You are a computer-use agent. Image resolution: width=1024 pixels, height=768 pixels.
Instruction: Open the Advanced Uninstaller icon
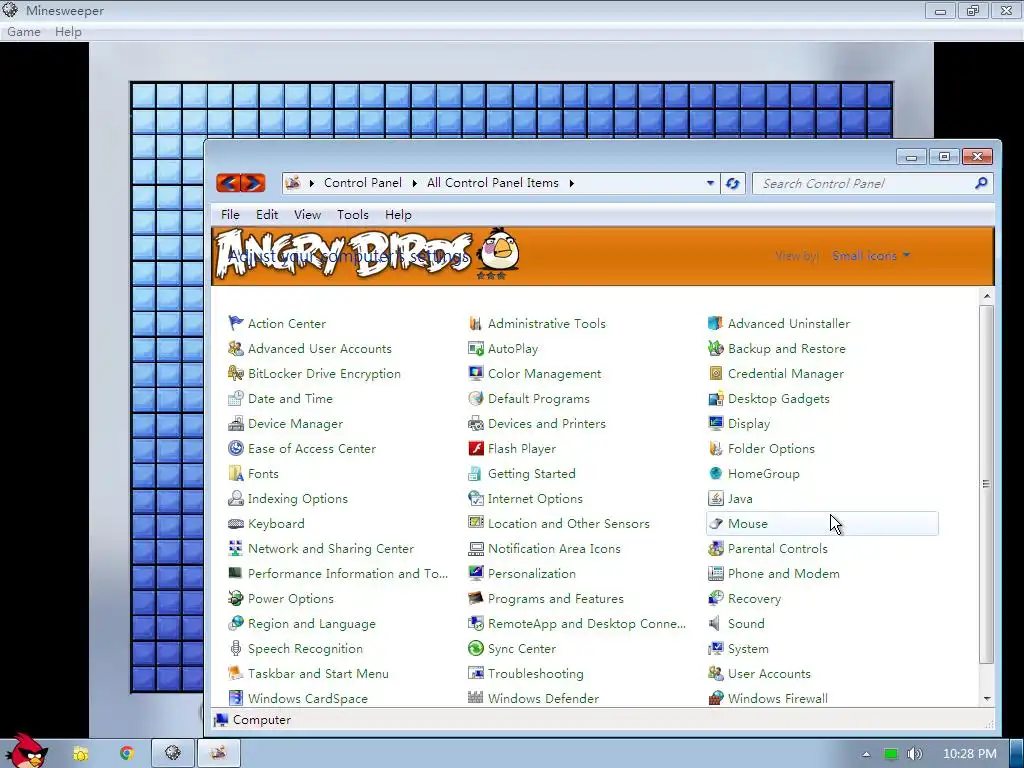point(715,323)
